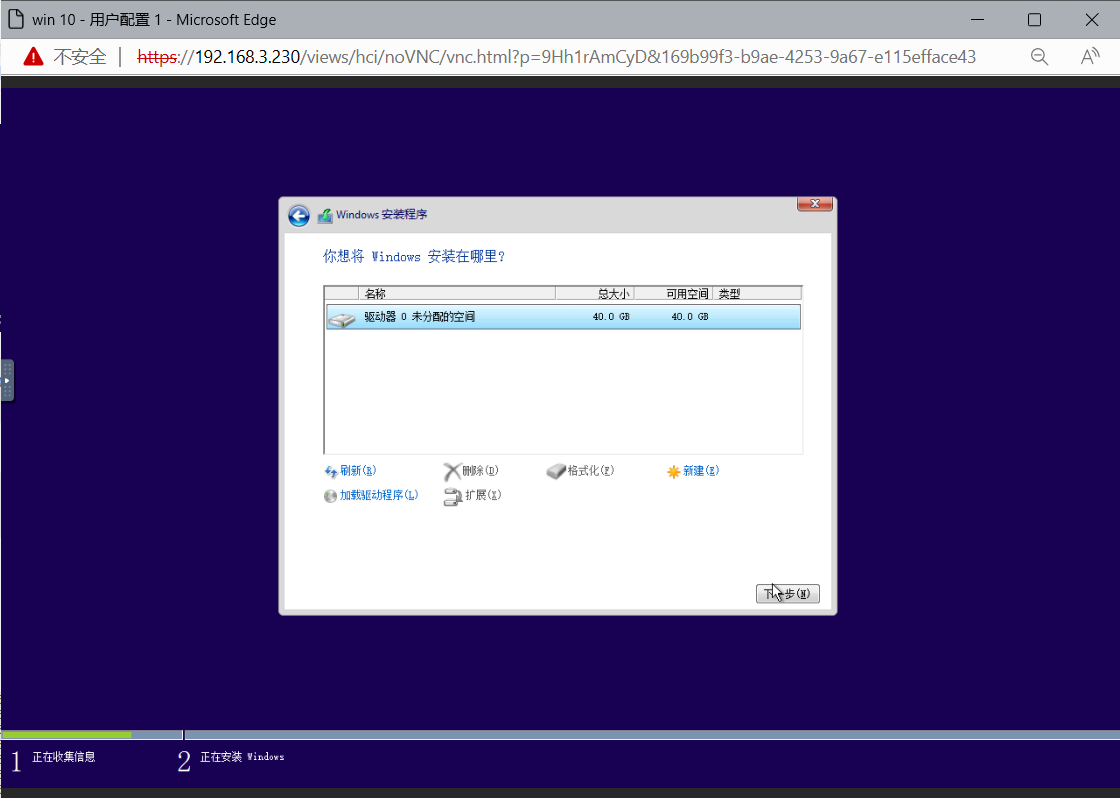Screen dimensions: 1120x798
Task: Click the 下一步(N) next button
Action: point(787,594)
